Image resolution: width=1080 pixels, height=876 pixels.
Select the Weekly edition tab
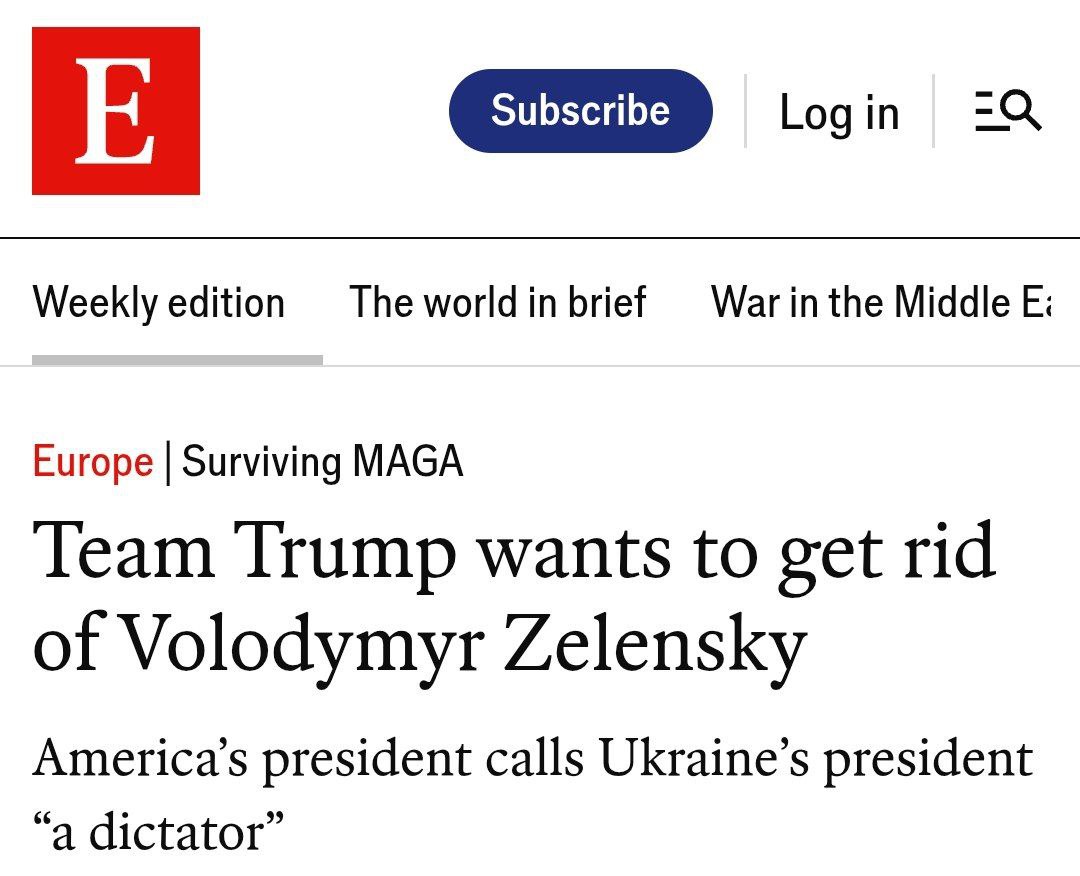158,303
